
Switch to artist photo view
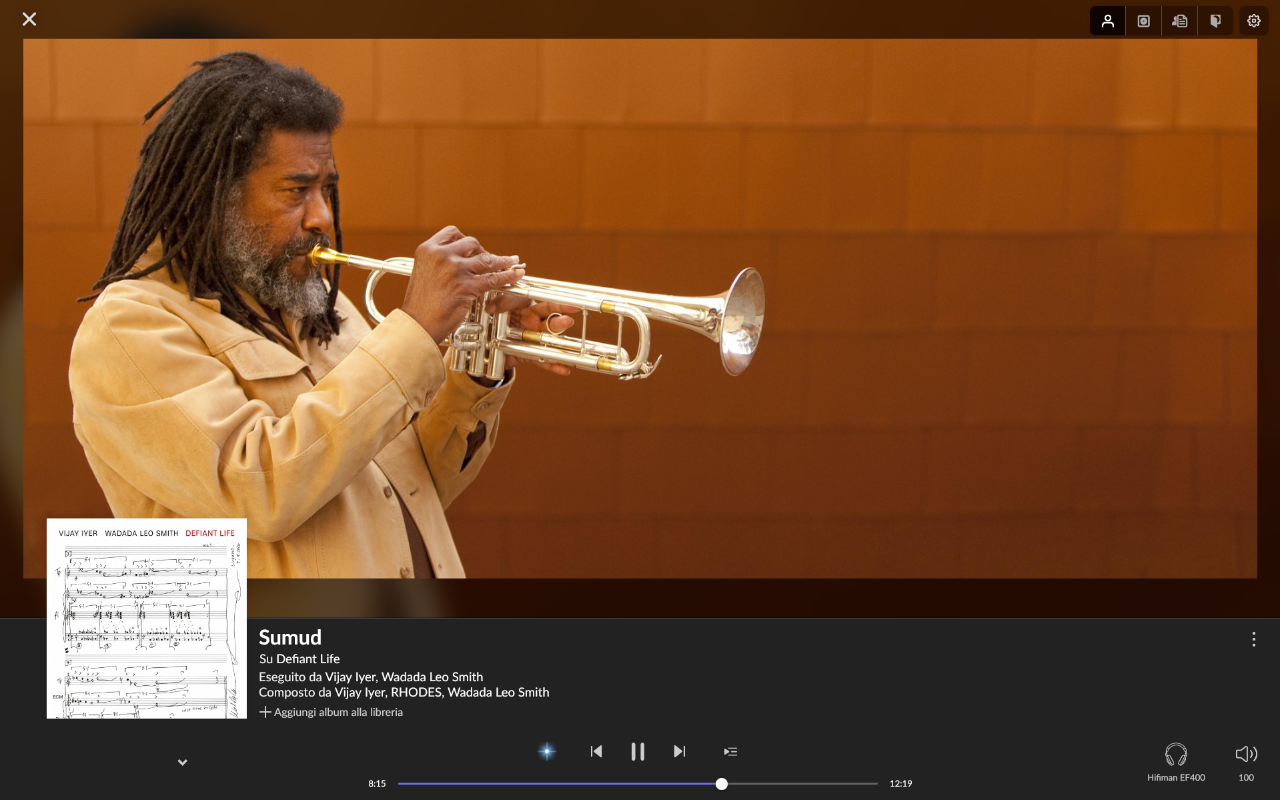coord(1107,21)
